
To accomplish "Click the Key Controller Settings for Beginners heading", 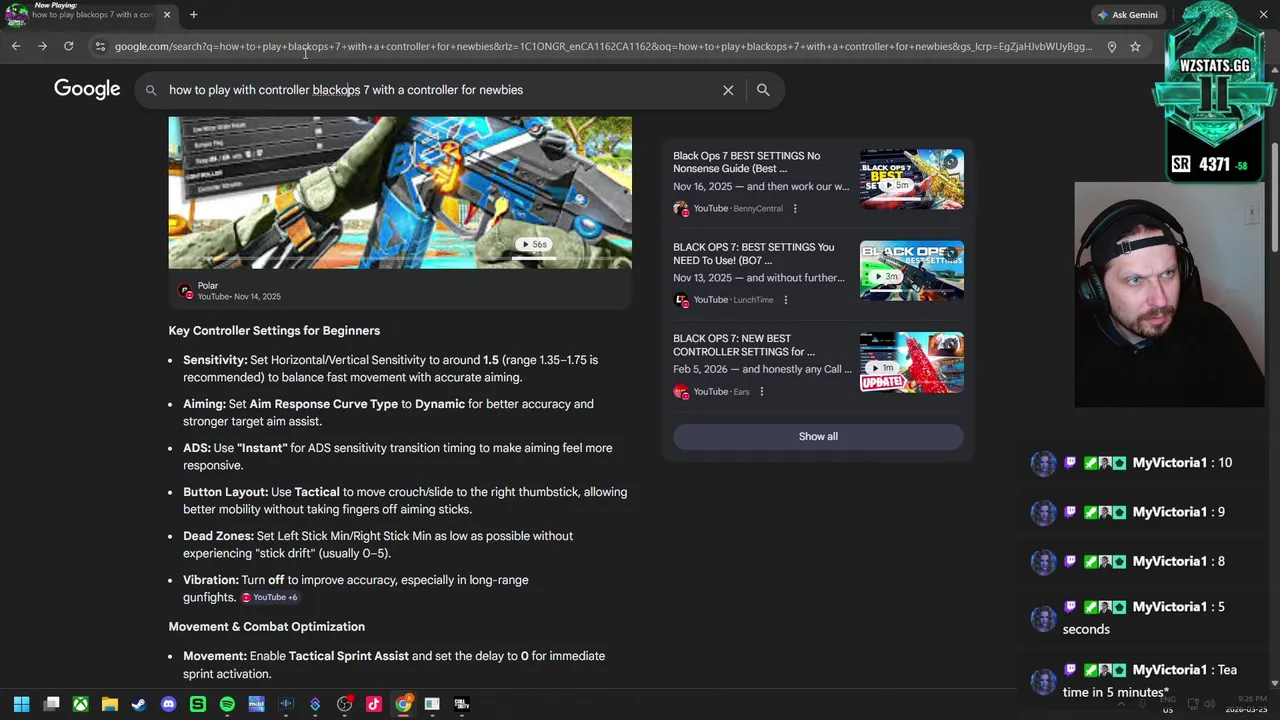I will pyautogui.click(x=274, y=330).
